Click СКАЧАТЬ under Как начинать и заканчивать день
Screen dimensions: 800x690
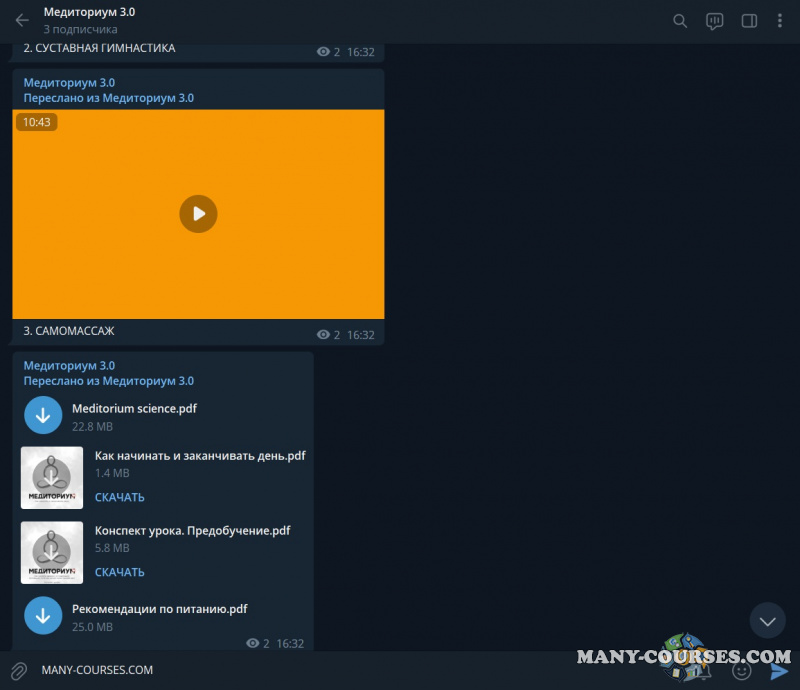tap(120, 497)
